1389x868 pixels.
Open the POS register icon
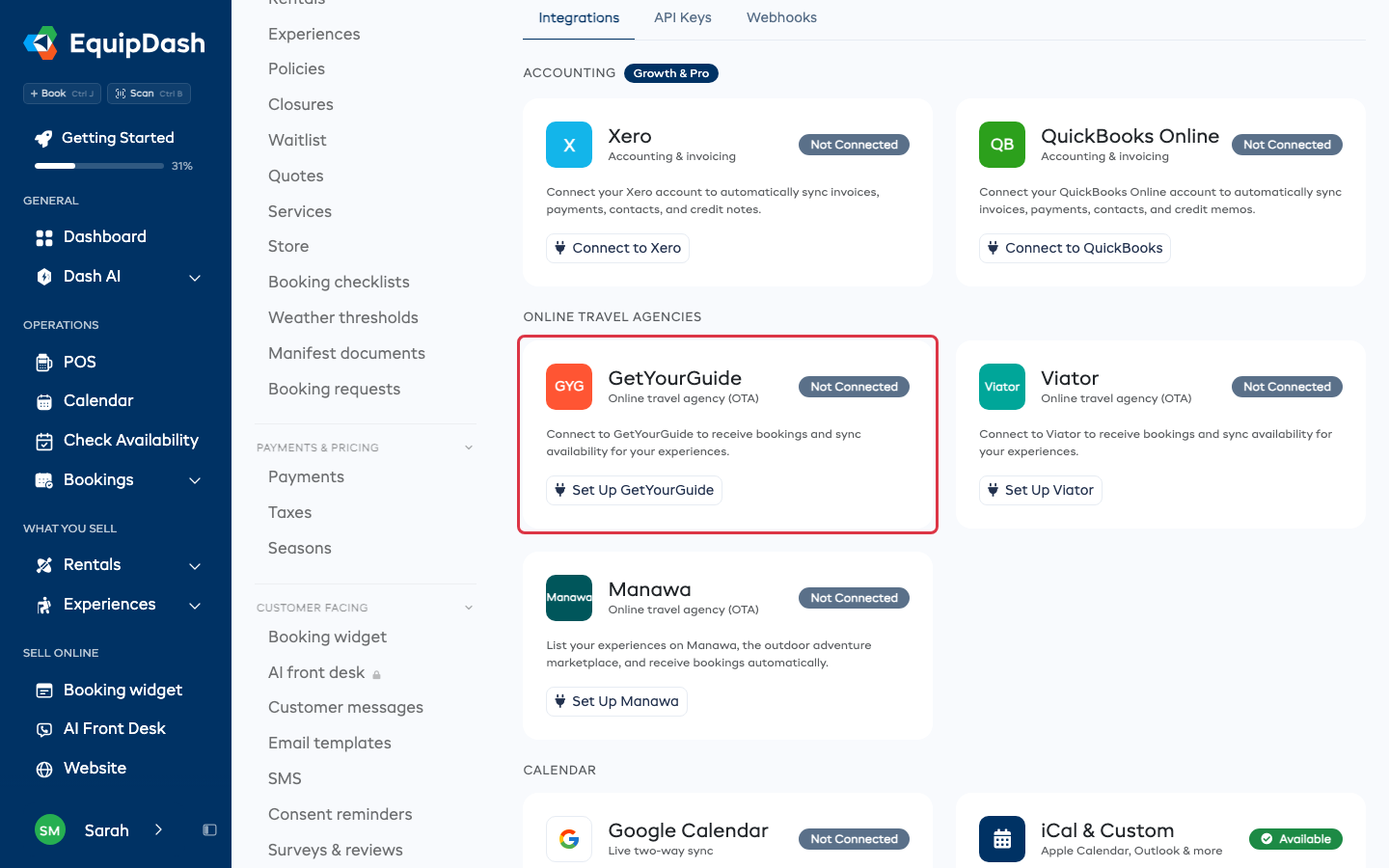pyautogui.click(x=44, y=363)
